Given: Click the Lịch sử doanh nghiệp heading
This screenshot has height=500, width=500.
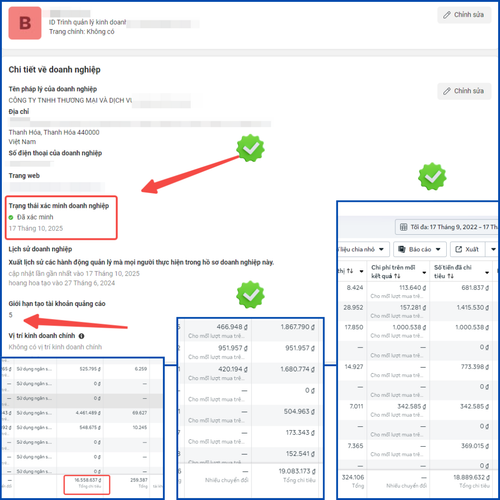Looking at the screenshot, I should [40, 249].
